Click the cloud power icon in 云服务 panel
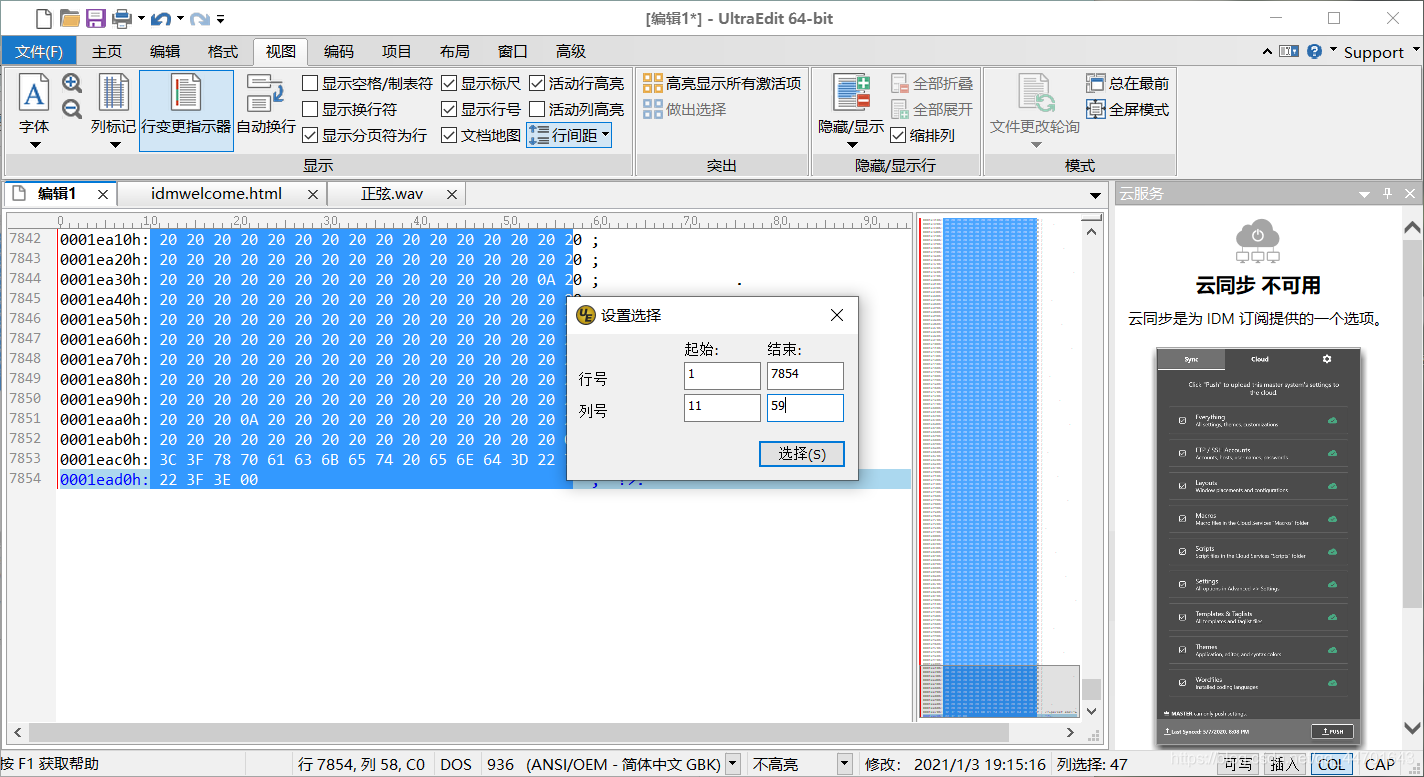The width and height of the screenshot is (1424, 777). 1258,241
